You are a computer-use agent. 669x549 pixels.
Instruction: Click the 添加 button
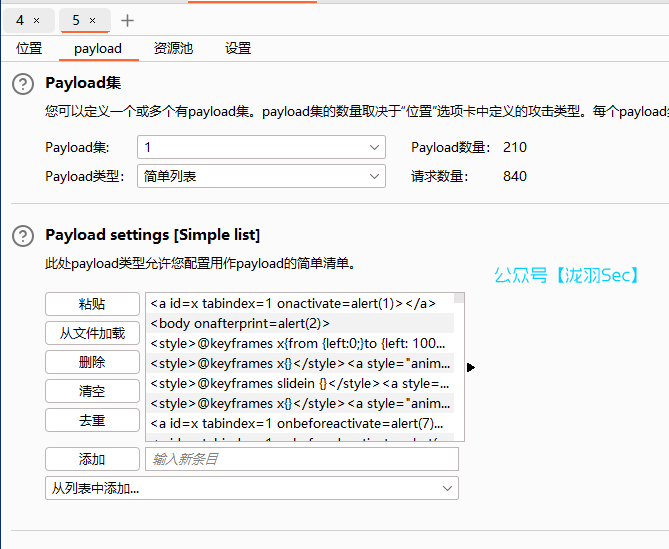[92, 459]
